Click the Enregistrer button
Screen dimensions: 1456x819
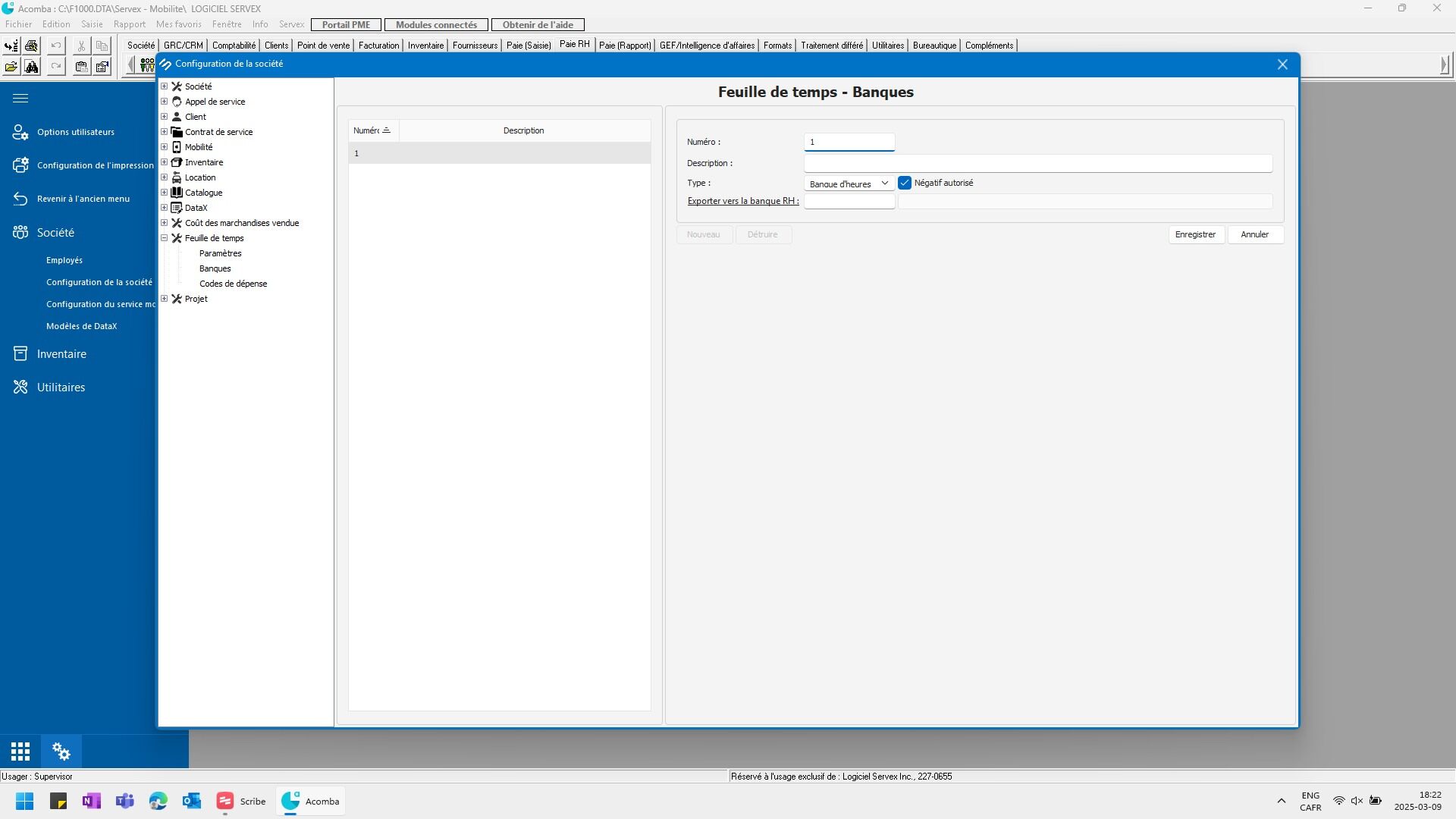[x=1195, y=234]
